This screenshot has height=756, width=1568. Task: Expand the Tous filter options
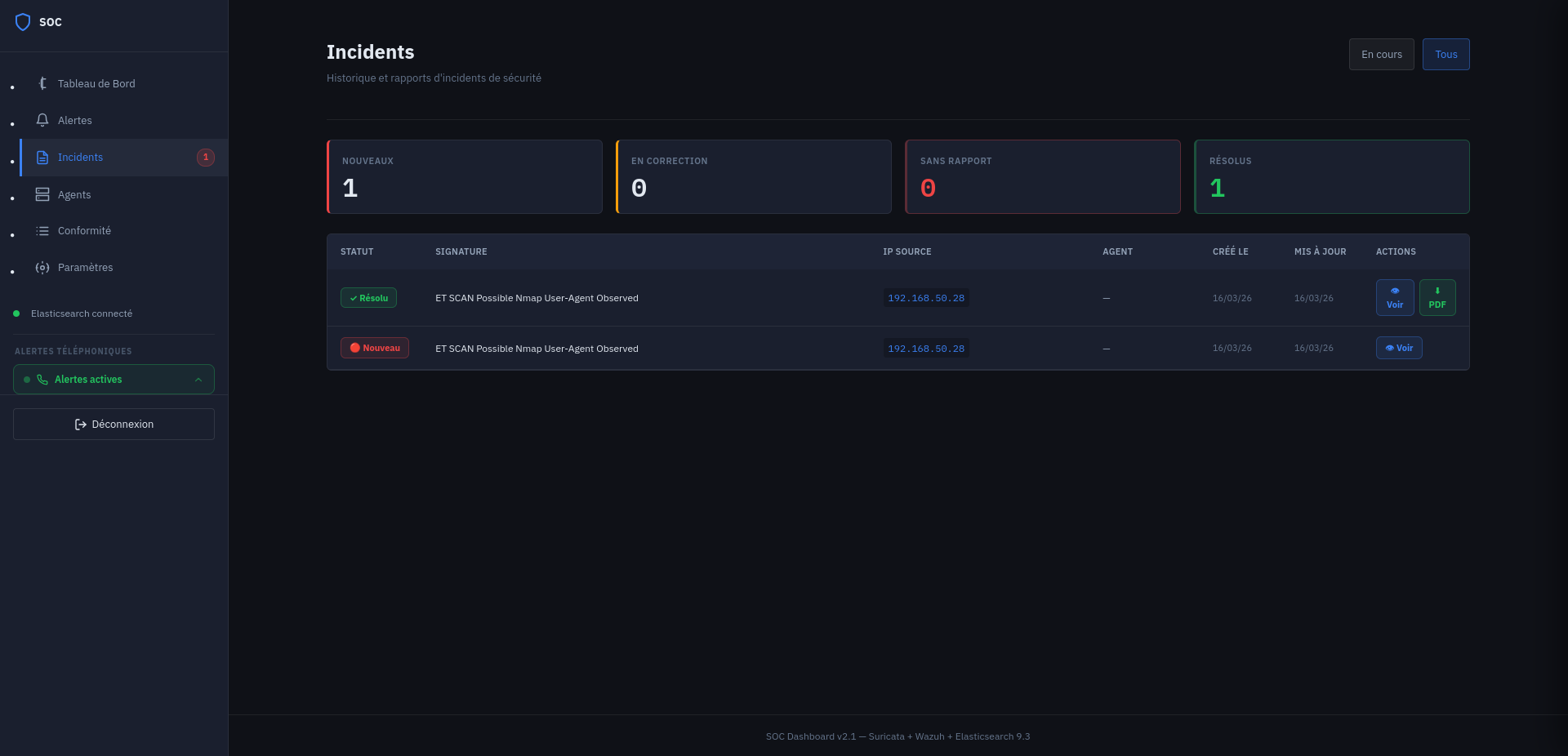click(x=1445, y=54)
